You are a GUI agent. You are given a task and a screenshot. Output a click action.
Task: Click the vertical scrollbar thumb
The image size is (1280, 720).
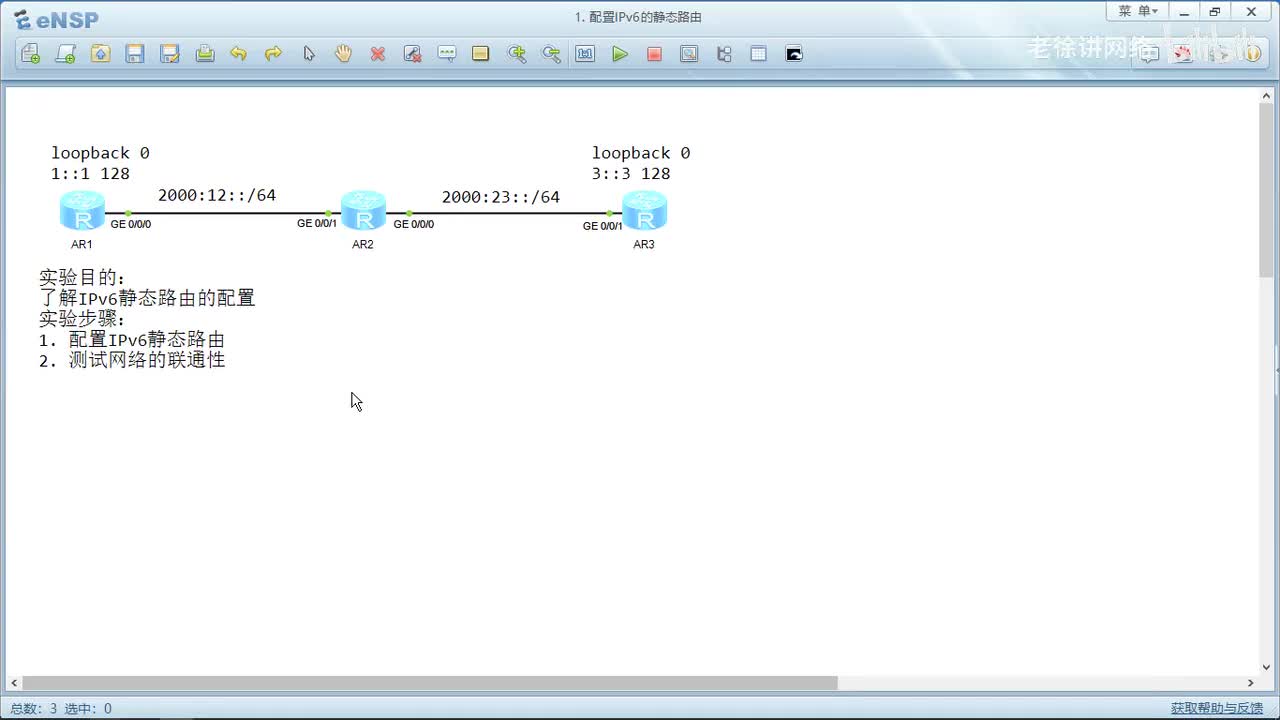point(1266,190)
